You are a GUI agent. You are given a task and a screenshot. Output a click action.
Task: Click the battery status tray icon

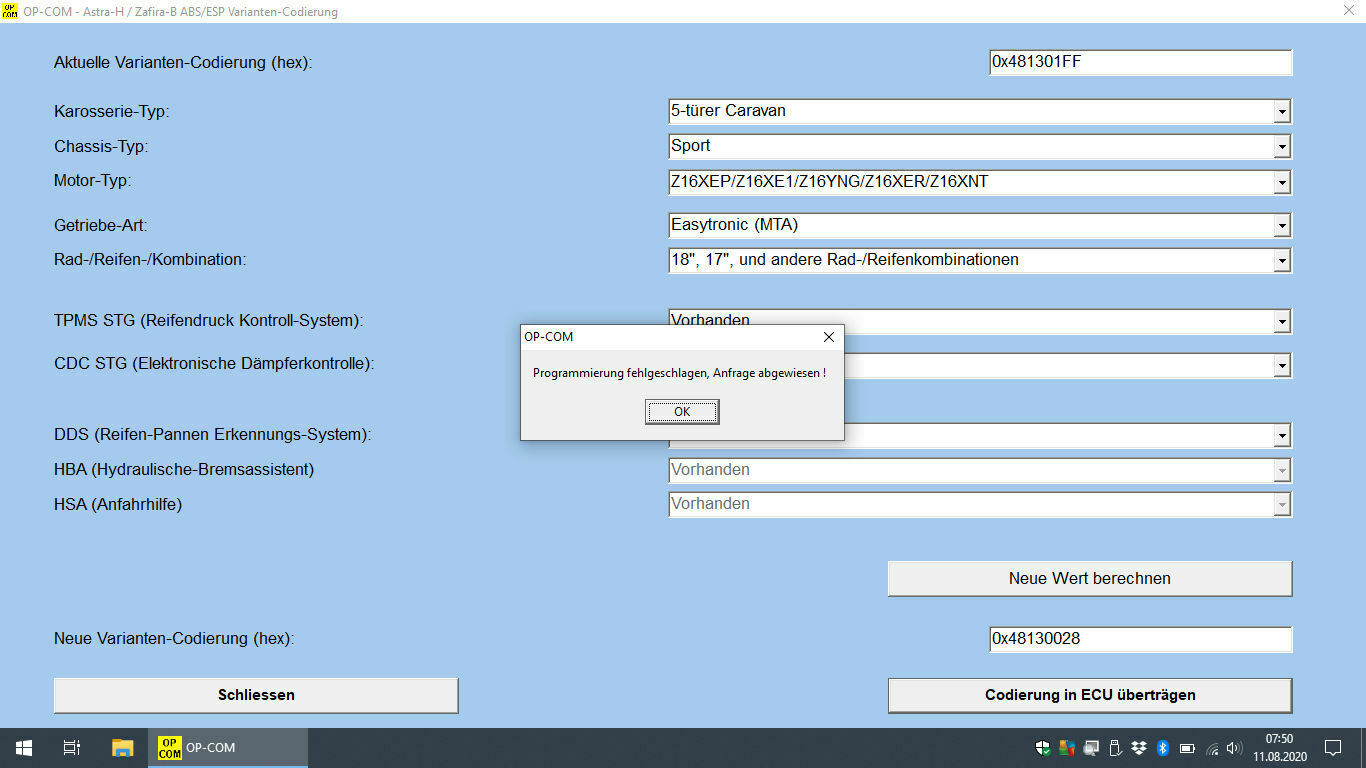coord(1187,747)
